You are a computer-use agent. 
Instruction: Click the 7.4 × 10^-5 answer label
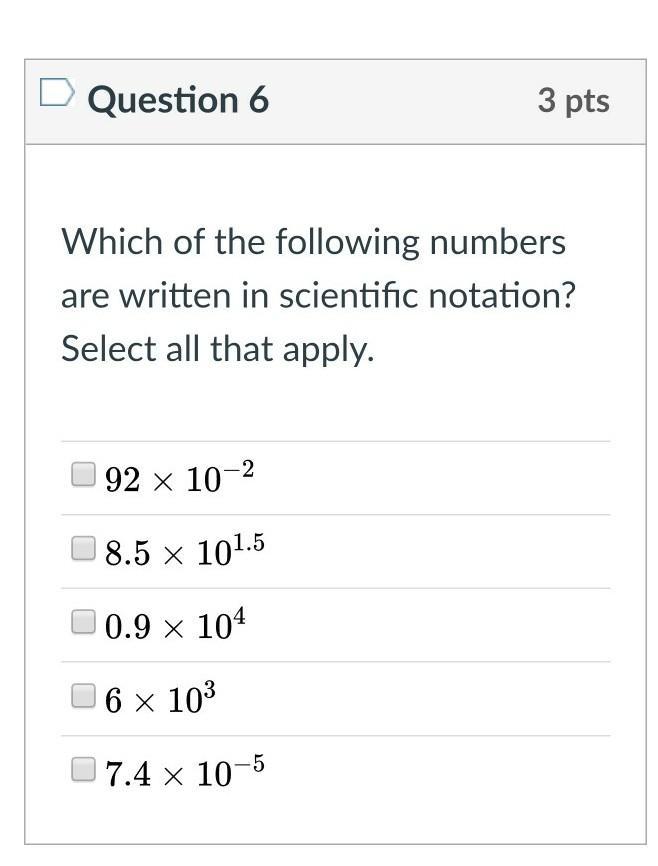click(184, 773)
